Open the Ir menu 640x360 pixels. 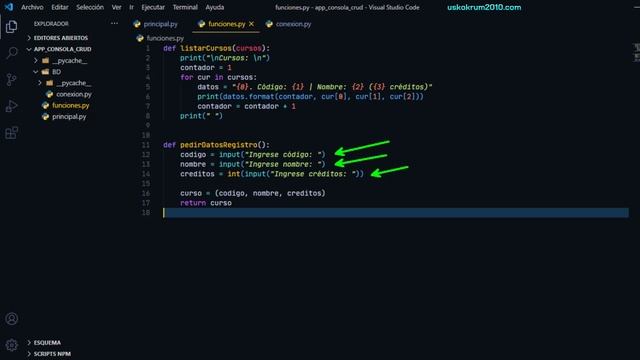point(131,7)
